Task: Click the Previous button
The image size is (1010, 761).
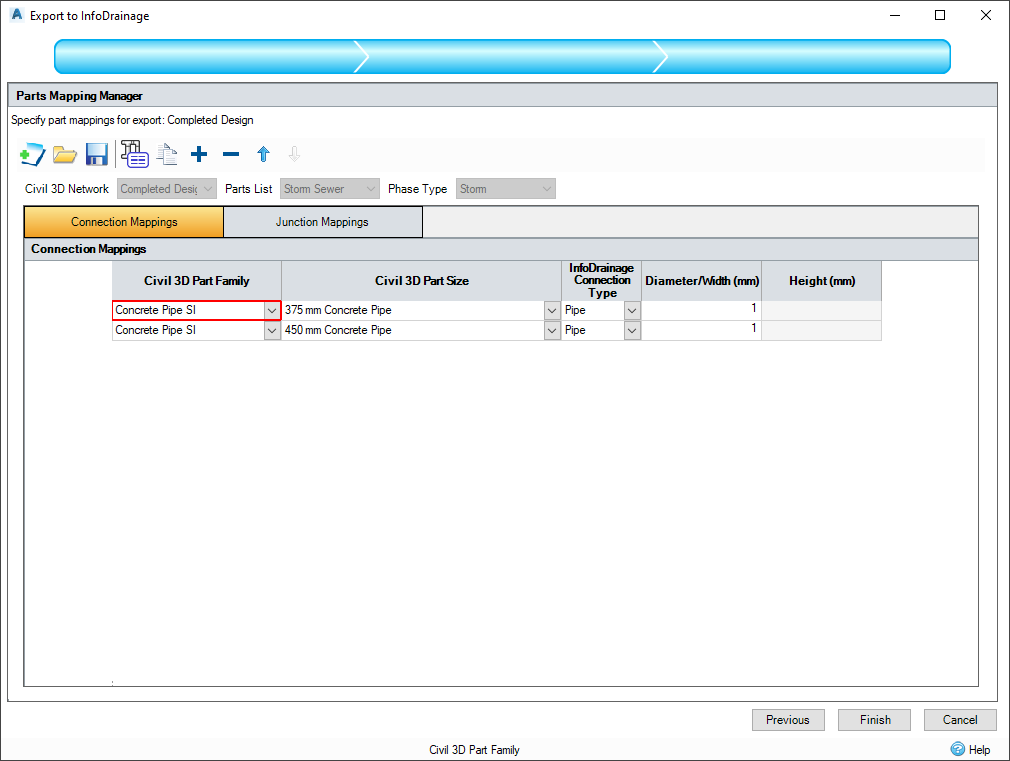Action: point(788,720)
